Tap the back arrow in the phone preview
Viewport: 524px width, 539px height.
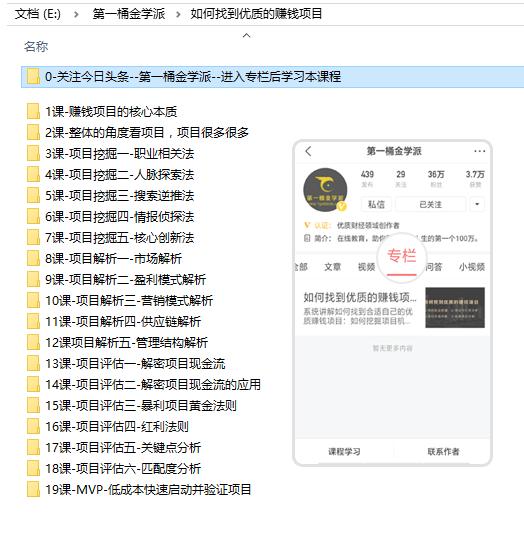click(x=308, y=151)
